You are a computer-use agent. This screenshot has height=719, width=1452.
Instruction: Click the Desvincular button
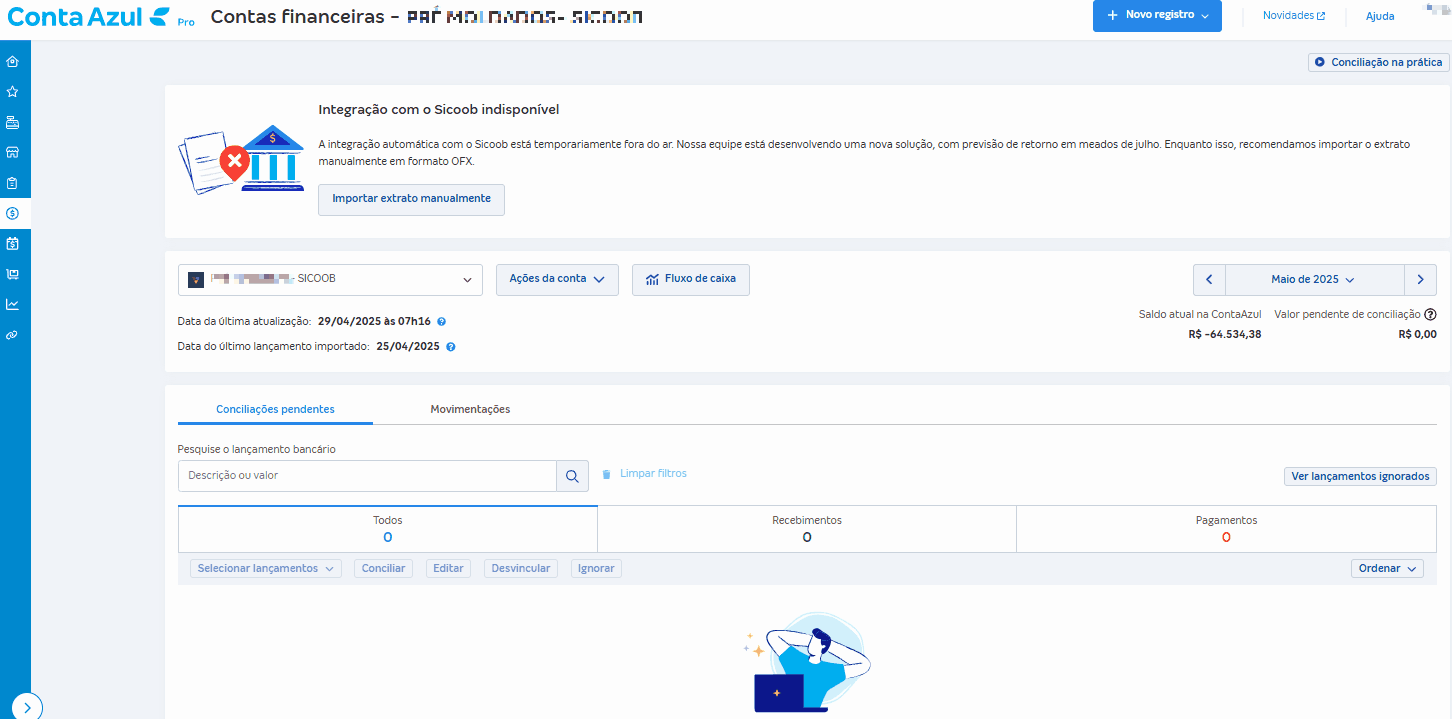pos(521,568)
